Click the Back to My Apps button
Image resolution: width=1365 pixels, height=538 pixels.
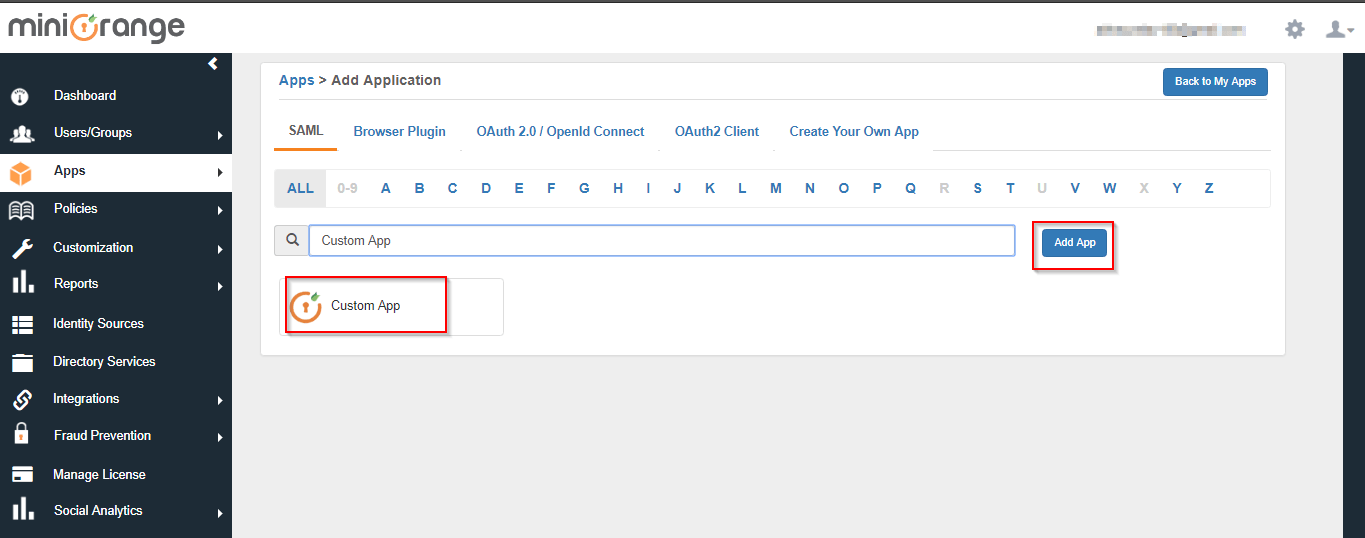point(1215,82)
